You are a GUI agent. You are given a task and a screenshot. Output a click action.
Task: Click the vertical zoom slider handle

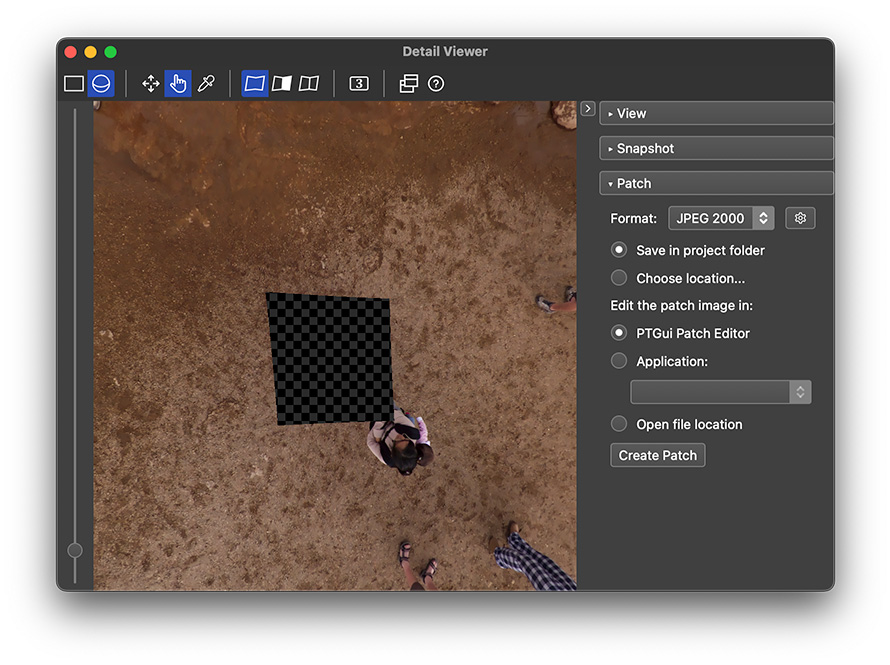coord(75,550)
